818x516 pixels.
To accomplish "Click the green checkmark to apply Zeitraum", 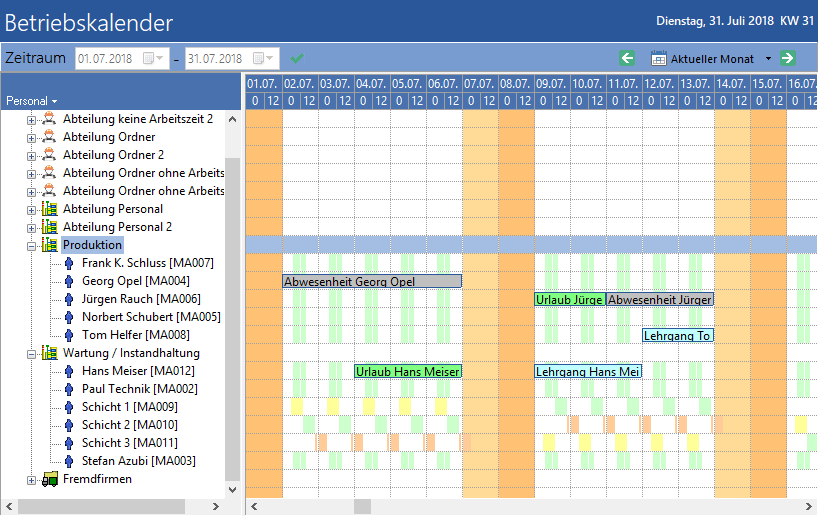I will coord(297,58).
